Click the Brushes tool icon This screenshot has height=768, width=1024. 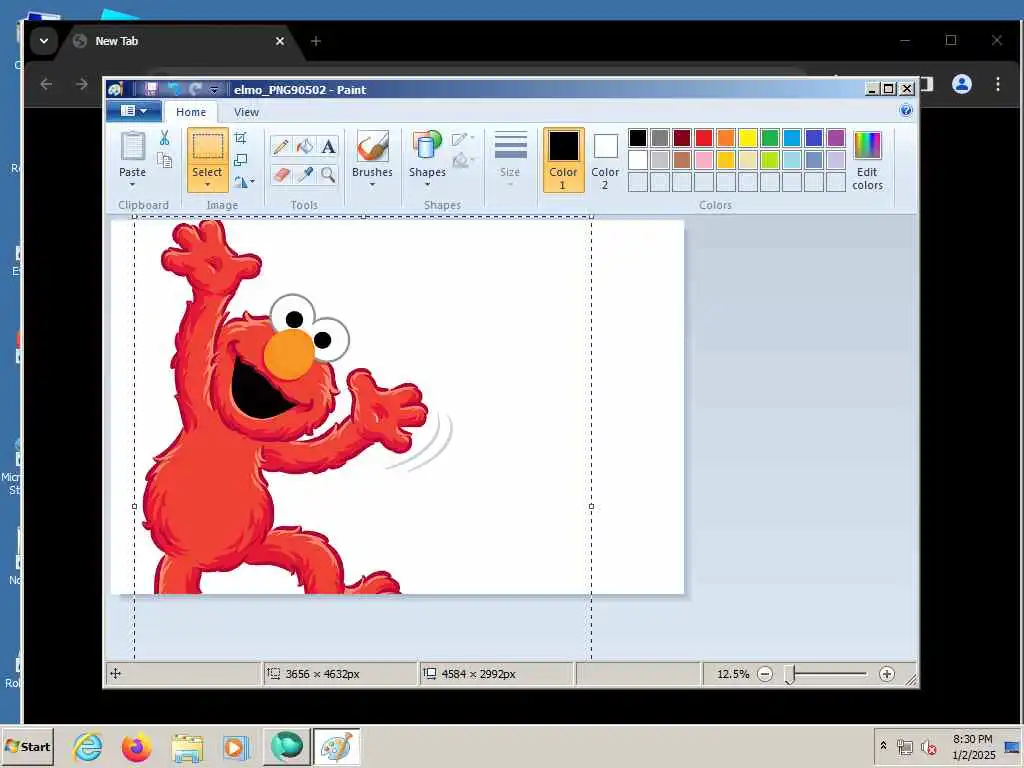tap(372, 146)
